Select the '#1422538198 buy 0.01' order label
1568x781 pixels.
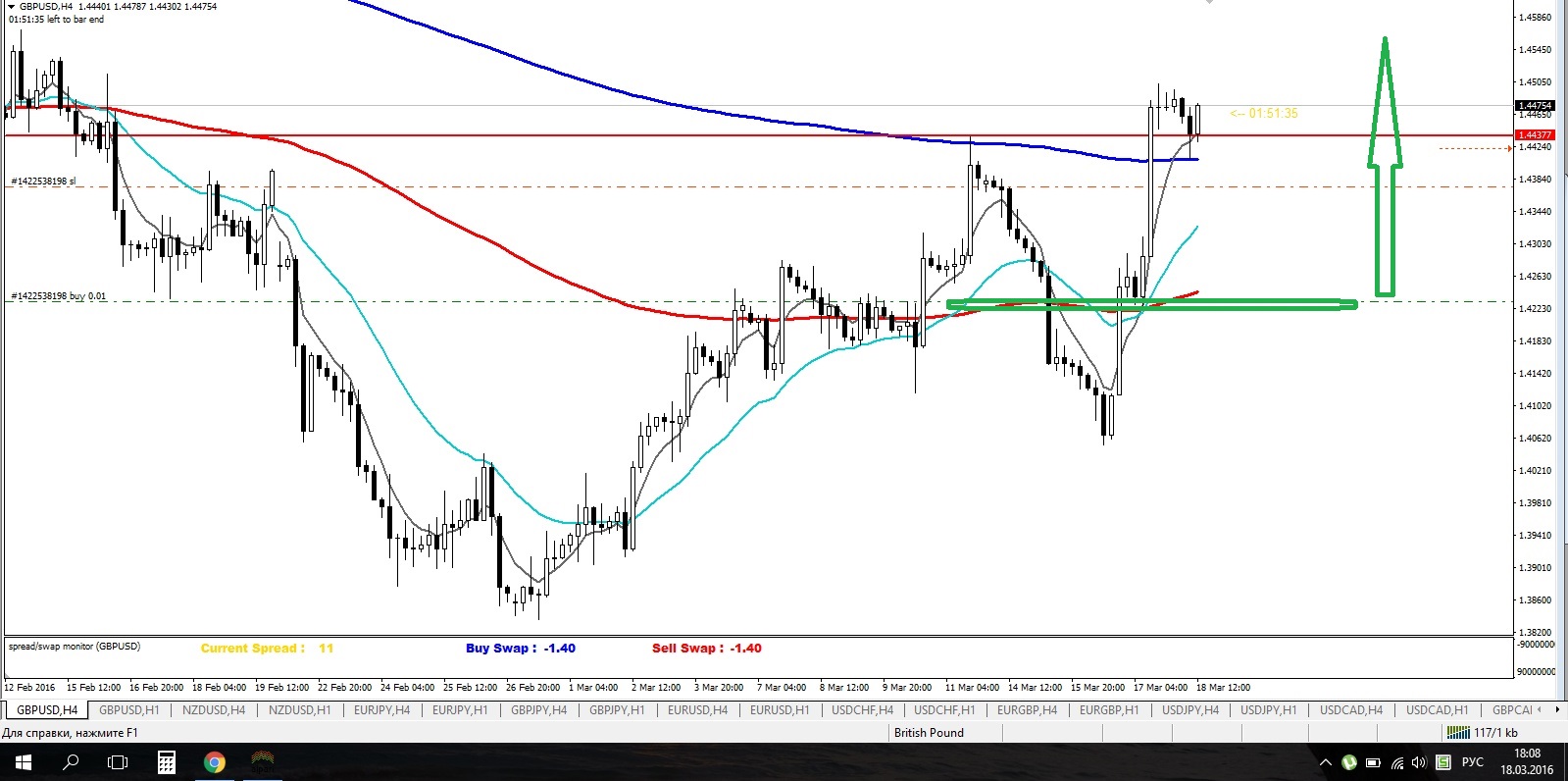[x=58, y=296]
